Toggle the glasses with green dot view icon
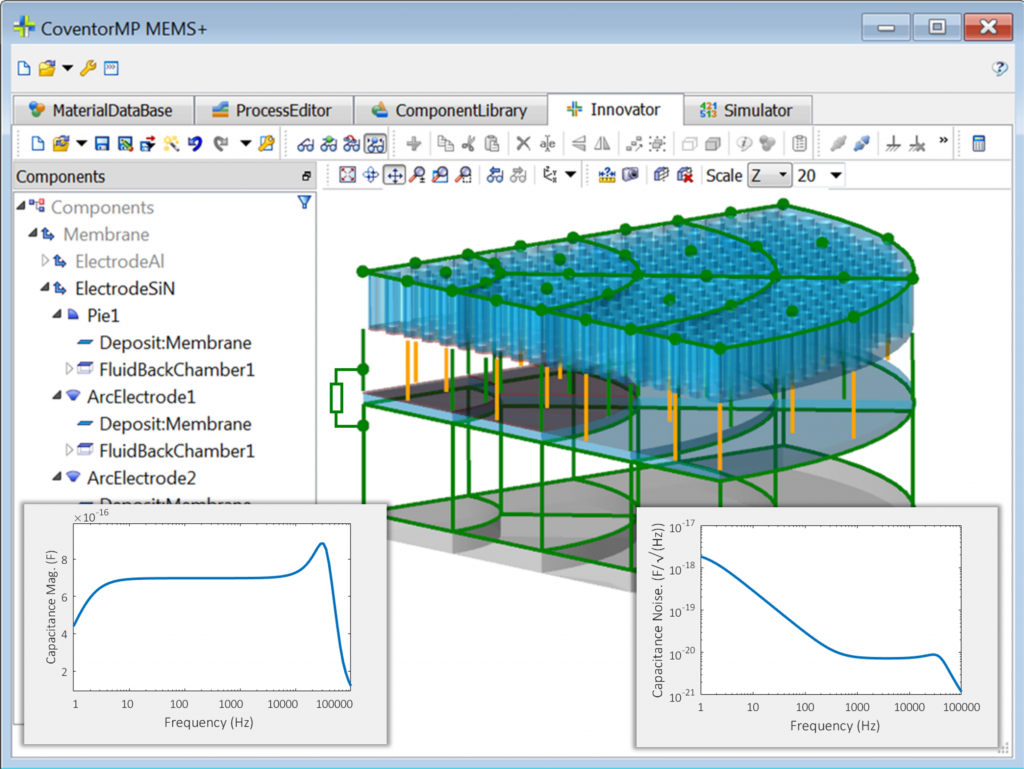Viewport: 1024px width, 769px height. click(x=328, y=144)
